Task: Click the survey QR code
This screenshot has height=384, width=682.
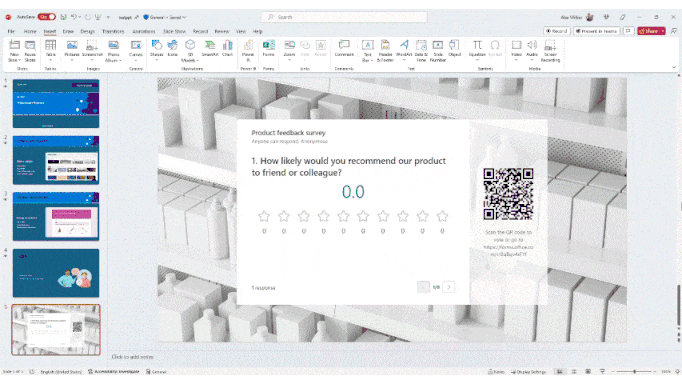Action: click(508, 194)
